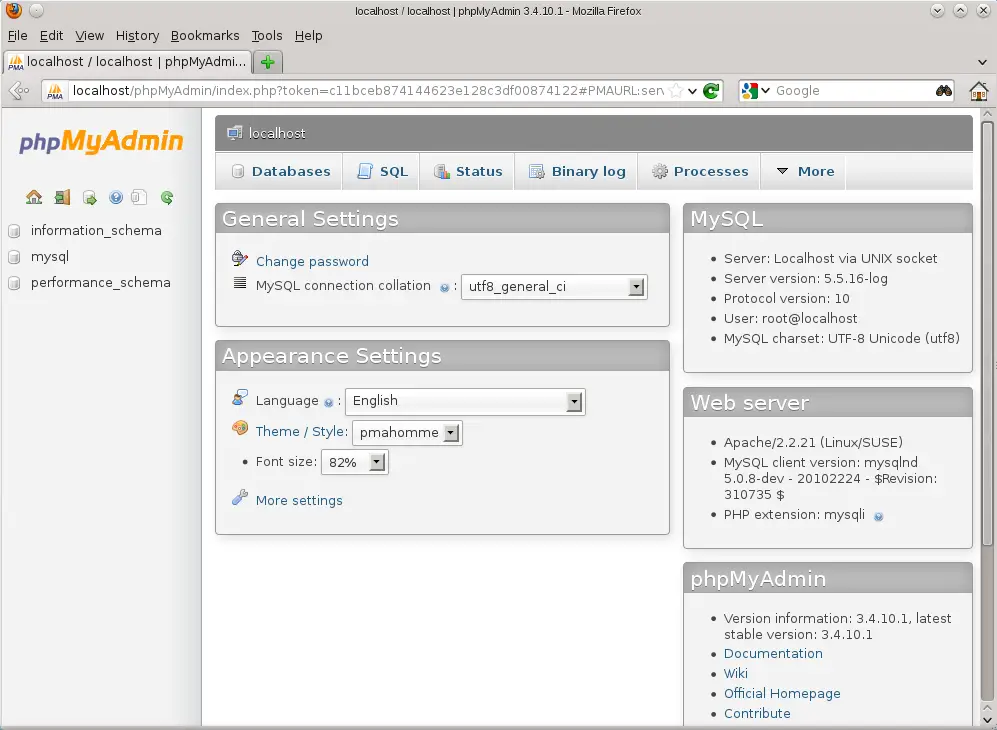Click the database icon beside mysql

tap(14, 257)
